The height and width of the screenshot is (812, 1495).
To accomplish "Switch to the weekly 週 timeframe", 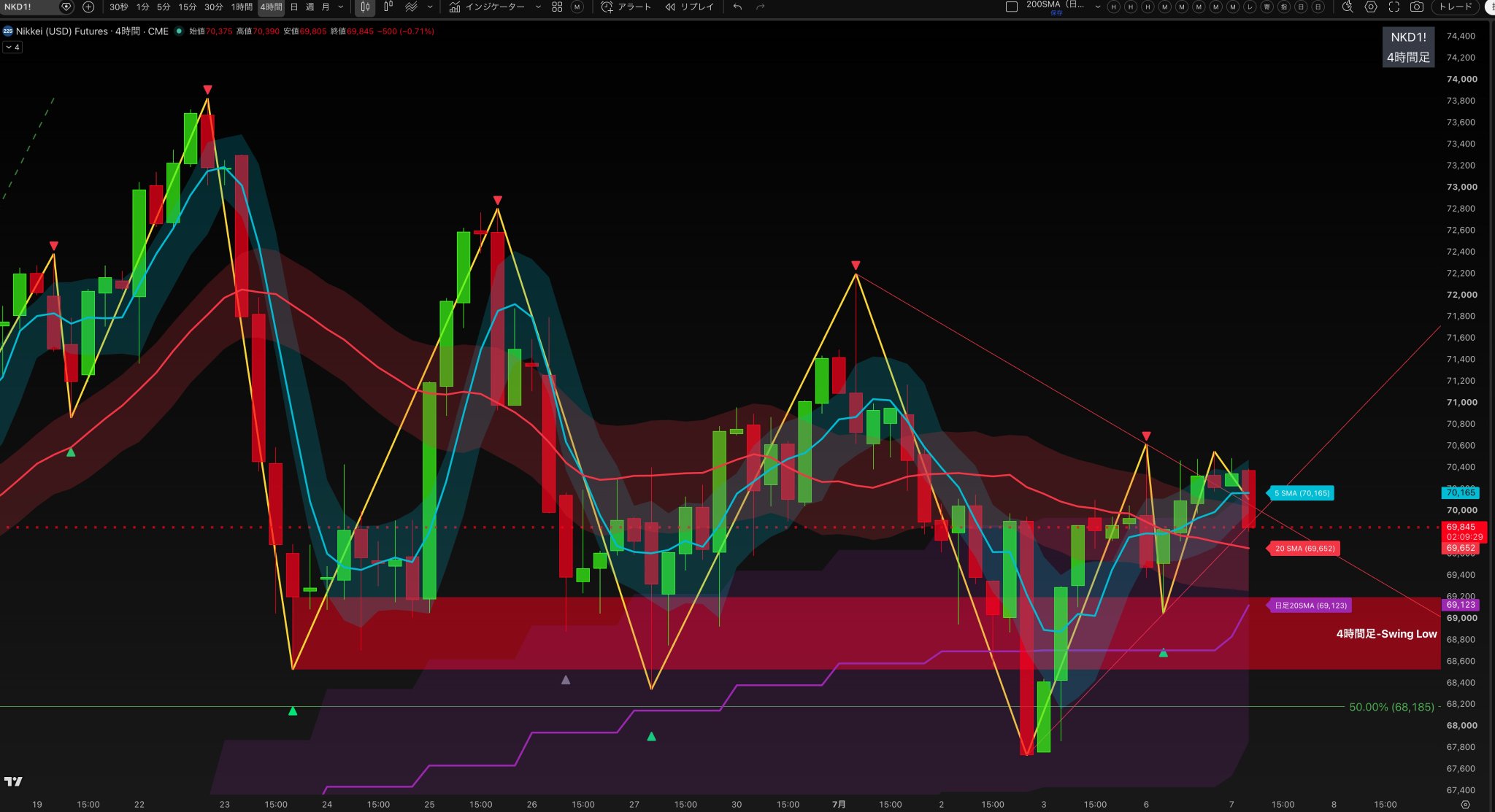I will (310, 7).
